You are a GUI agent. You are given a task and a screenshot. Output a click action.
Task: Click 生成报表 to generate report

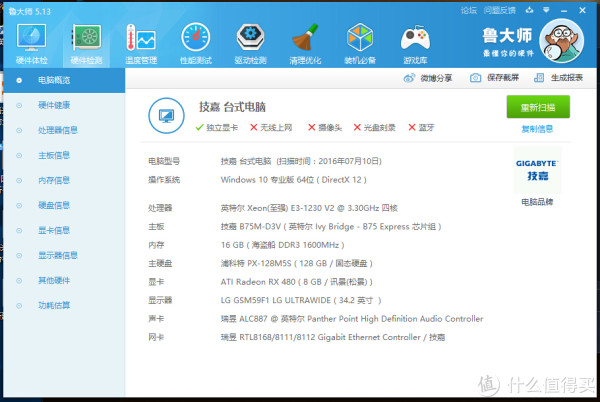point(558,78)
